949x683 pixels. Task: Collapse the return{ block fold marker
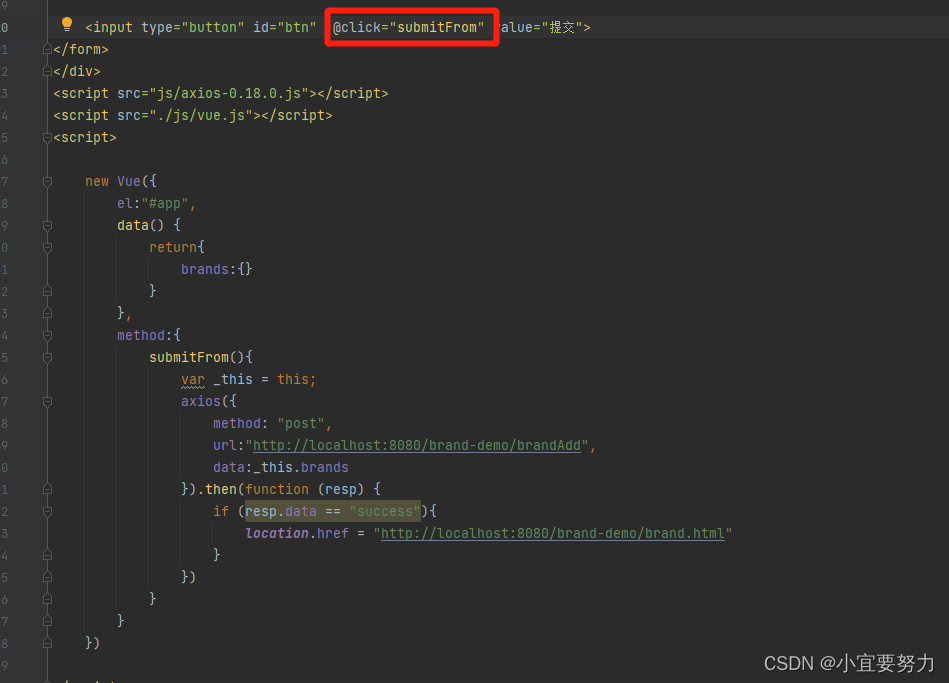(47, 247)
